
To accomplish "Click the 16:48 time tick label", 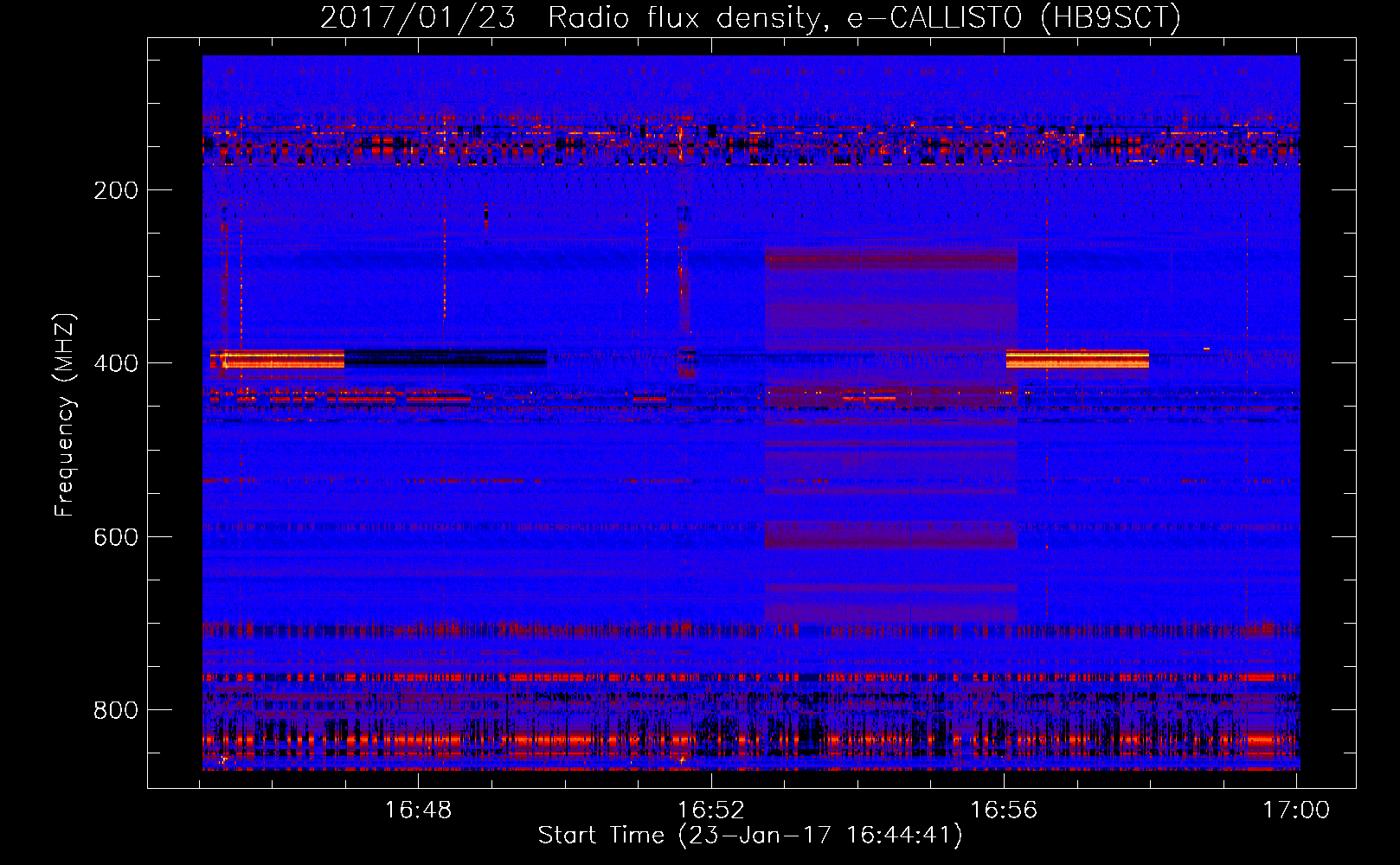I will point(418,810).
